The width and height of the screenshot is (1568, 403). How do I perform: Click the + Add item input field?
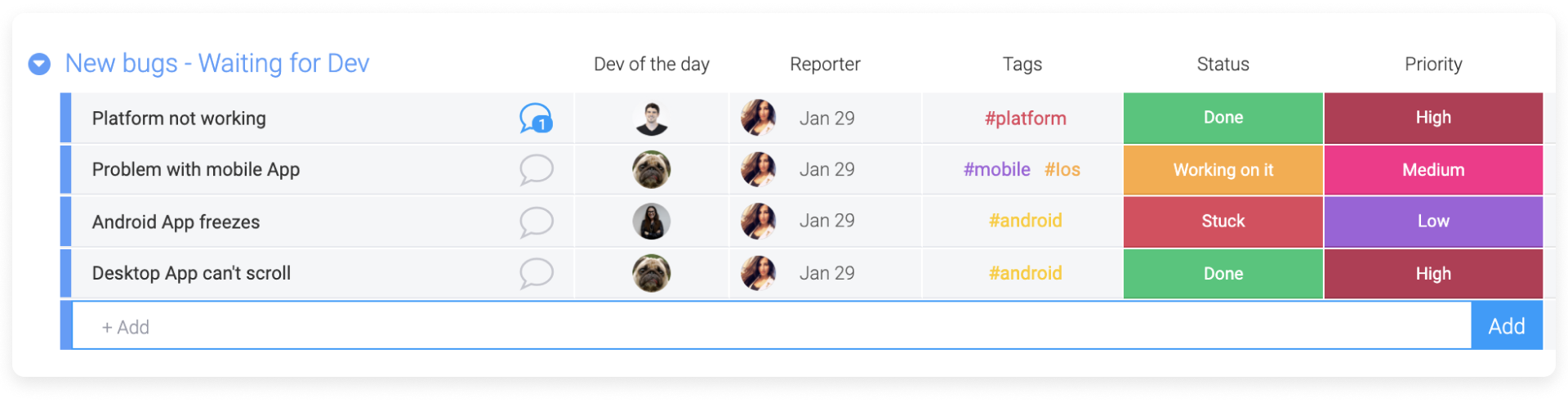[772, 326]
